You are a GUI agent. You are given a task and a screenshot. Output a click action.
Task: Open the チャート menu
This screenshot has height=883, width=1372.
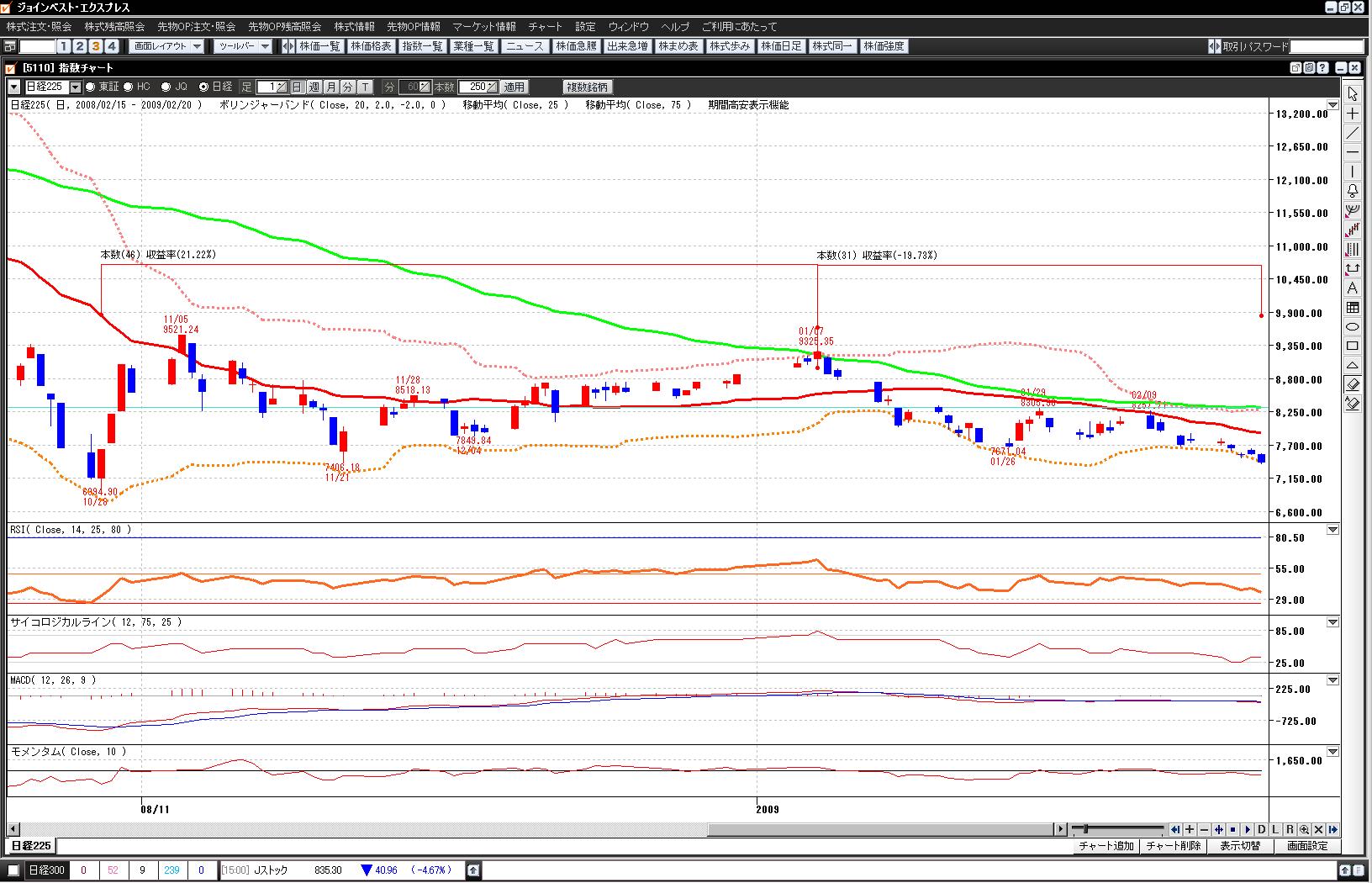click(545, 27)
